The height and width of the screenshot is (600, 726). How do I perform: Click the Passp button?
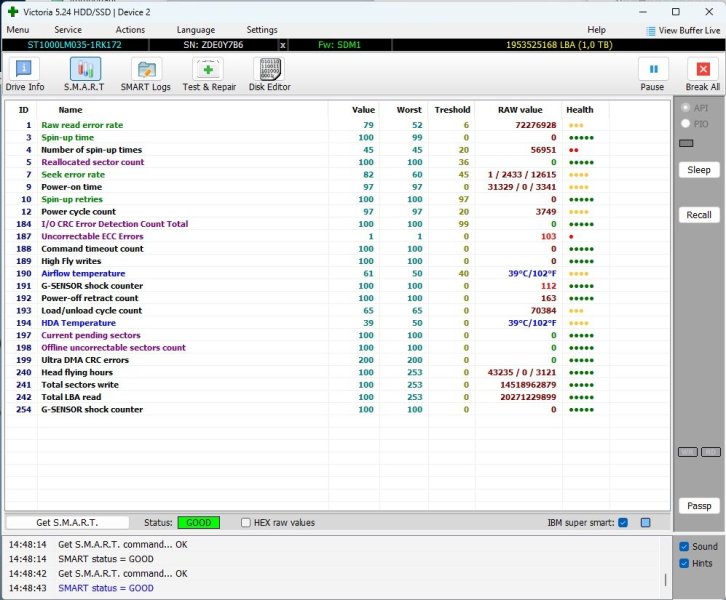tap(699, 506)
